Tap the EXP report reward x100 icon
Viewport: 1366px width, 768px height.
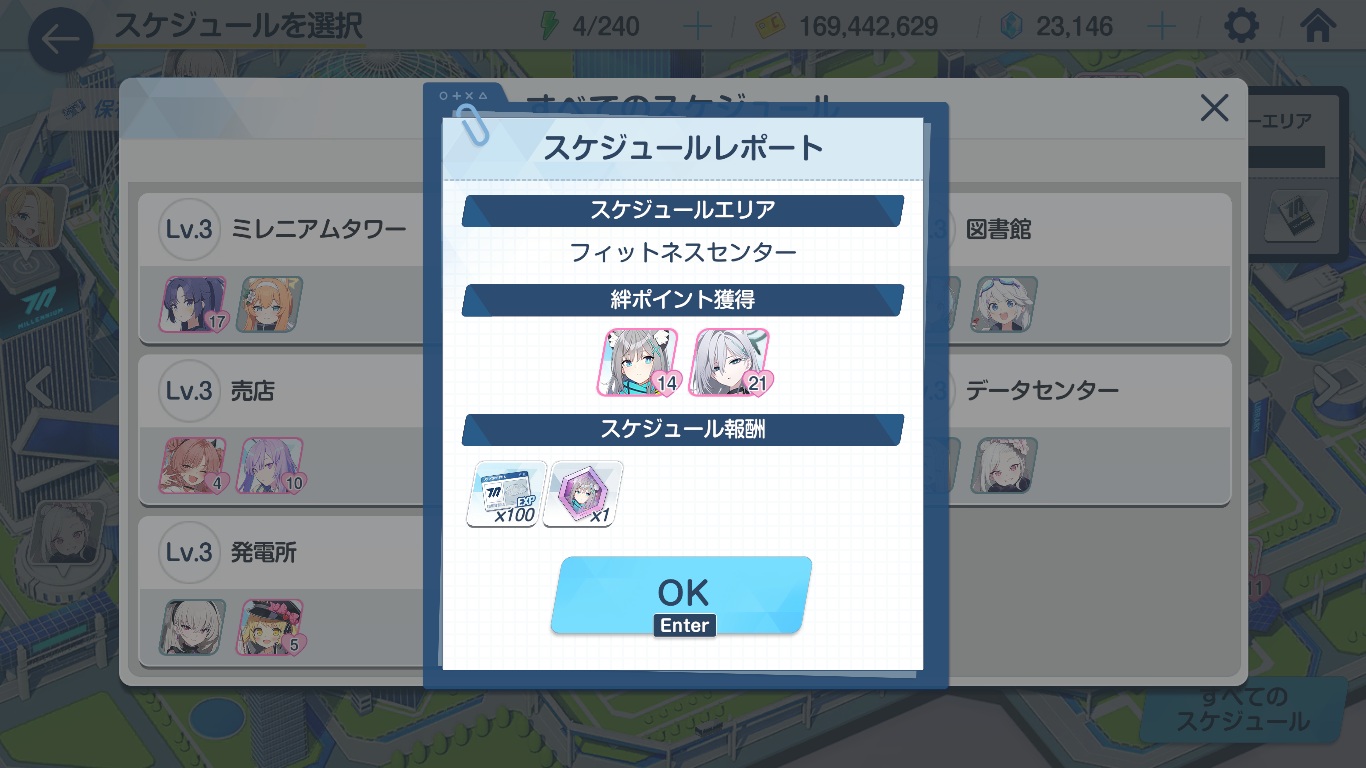pos(506,493)
